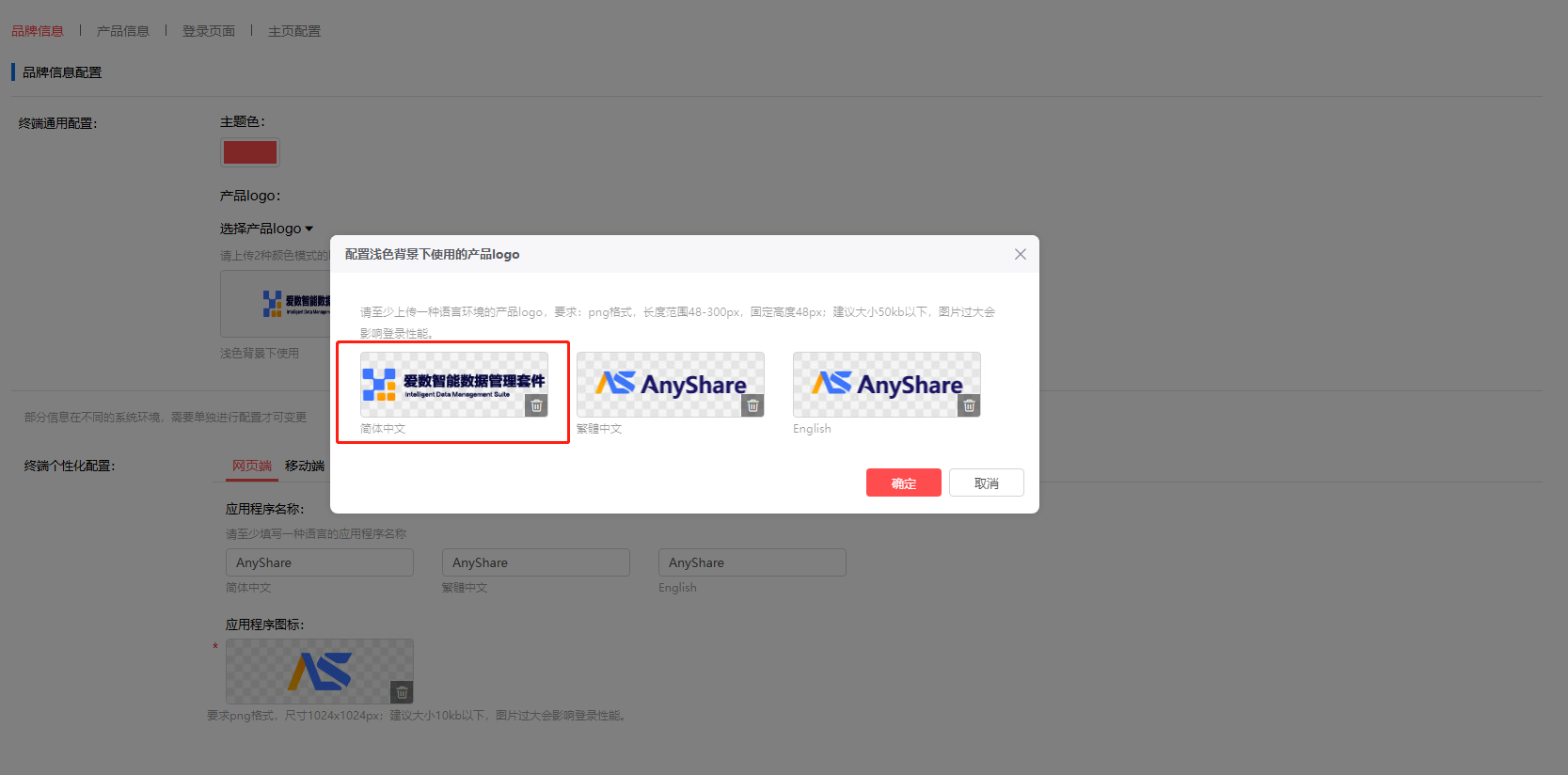Viewport: 1568px width, 775px height.
Task: Switch to the 登录页面 tab
Action: (x=209, y=31)
